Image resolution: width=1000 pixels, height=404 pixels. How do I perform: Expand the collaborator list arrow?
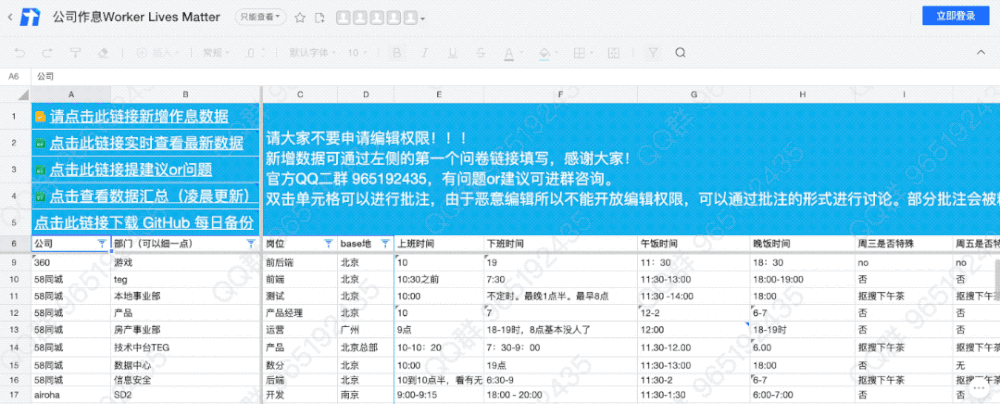423,18
